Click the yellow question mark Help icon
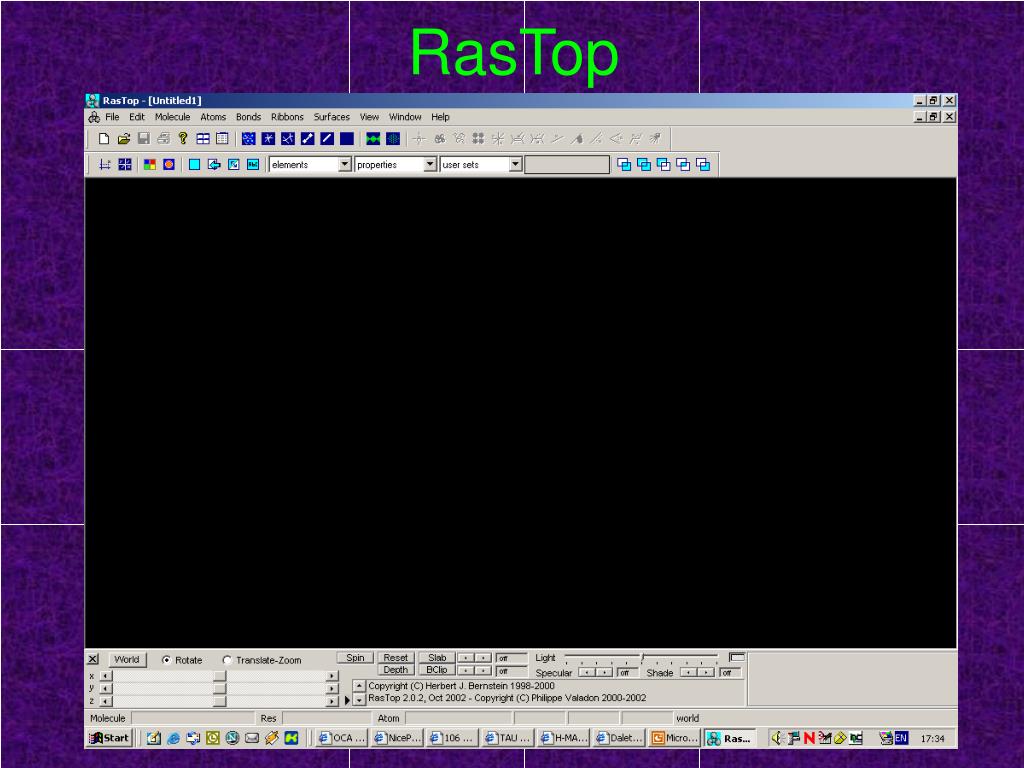This screenshot has height=768, width=1024. [183, 138]
